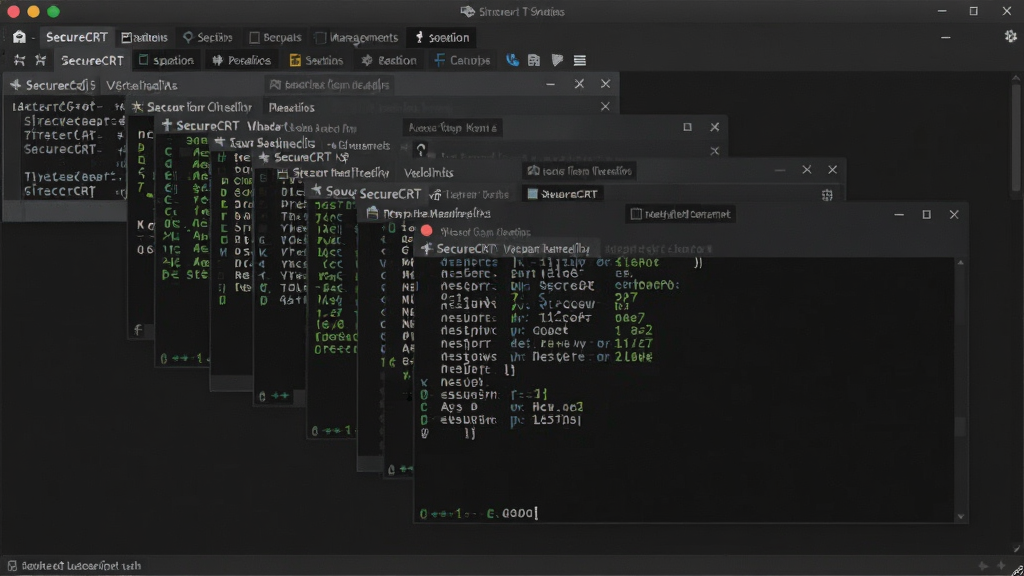Image resolution: width=1024 pixels, height=576 pixels.
Task: Click the star icon of the second window's title
Action: coord(137,106)
